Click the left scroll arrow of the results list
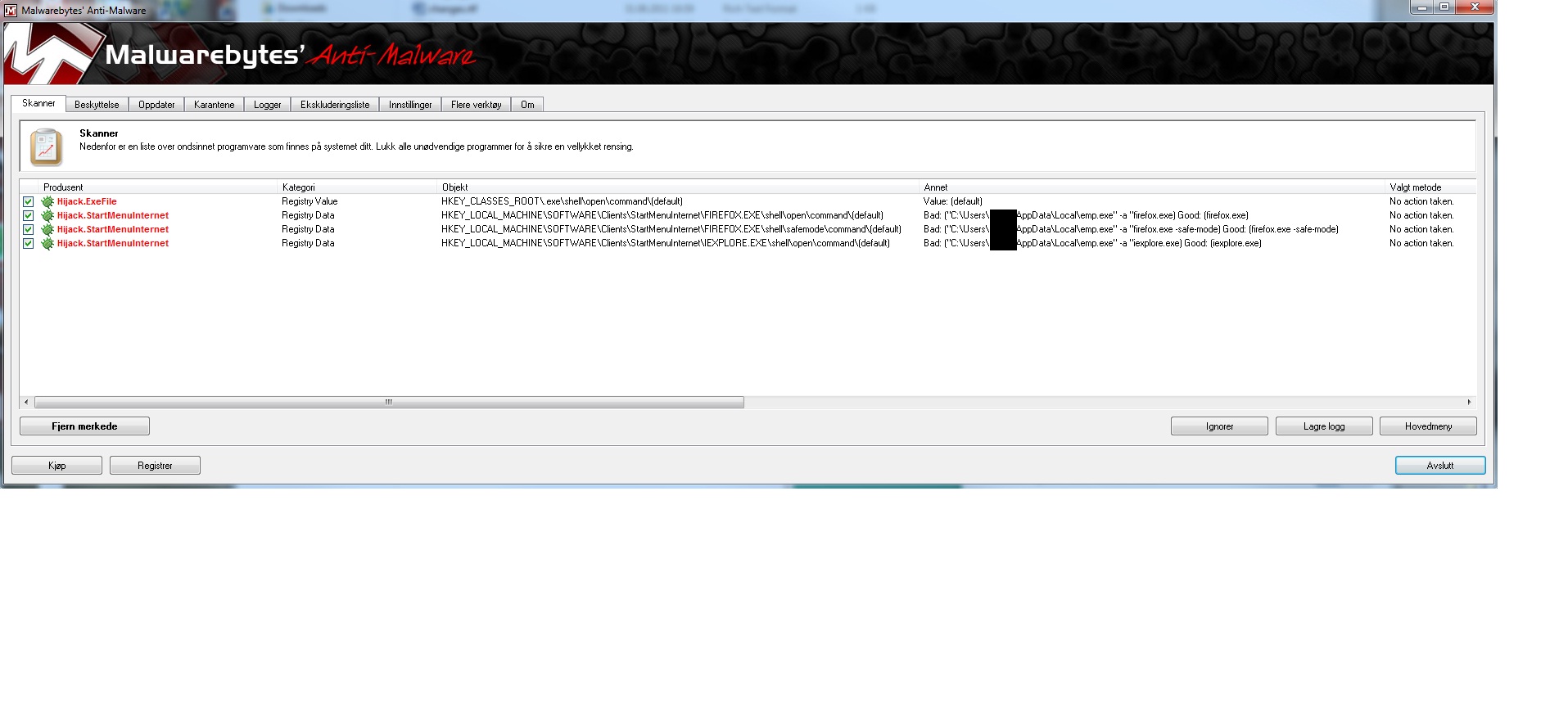 coord(27,402)
